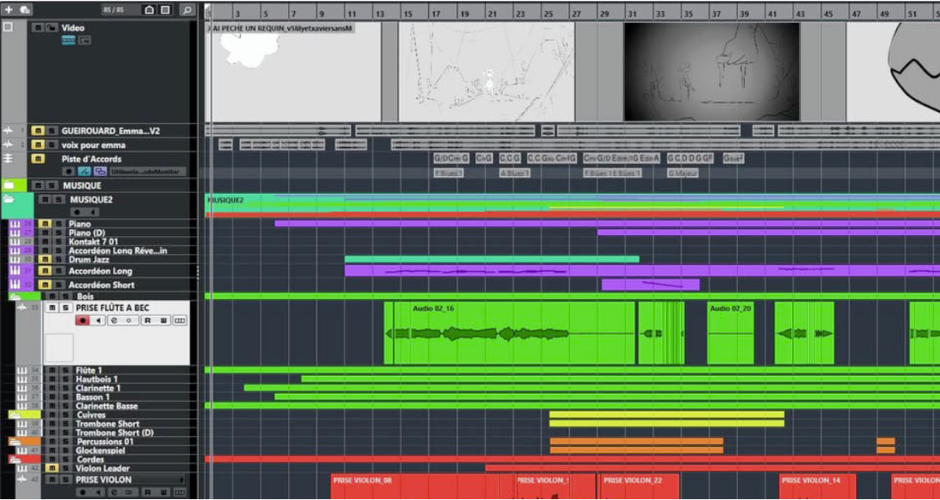Image resolution: width=940 pixels, height=500 pixels.
Task: Click the video thumbnails icon under Video track
Action: [x=68, y=41]
